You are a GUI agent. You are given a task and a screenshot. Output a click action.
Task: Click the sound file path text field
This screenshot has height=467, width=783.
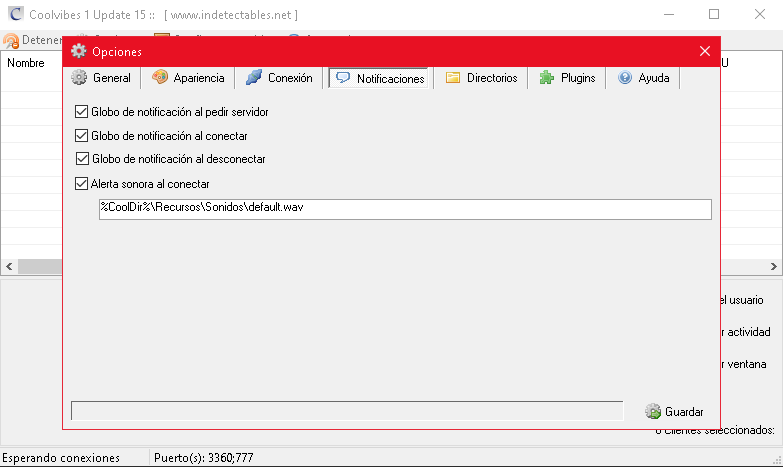coord(404,209)
